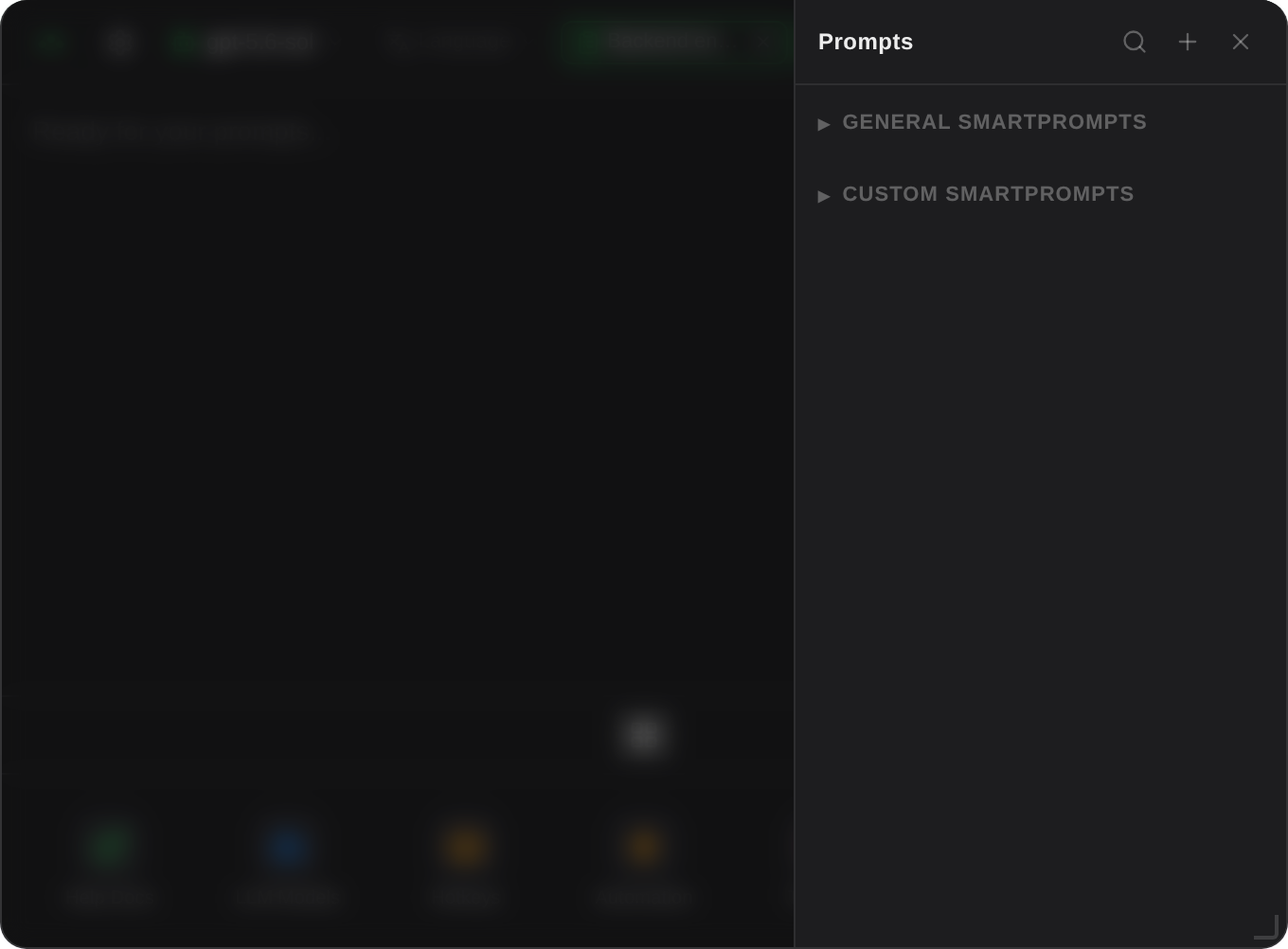Click the blurred green icon in top-left corner
This screenshot has width=1288, height=949.
(51, 42)
